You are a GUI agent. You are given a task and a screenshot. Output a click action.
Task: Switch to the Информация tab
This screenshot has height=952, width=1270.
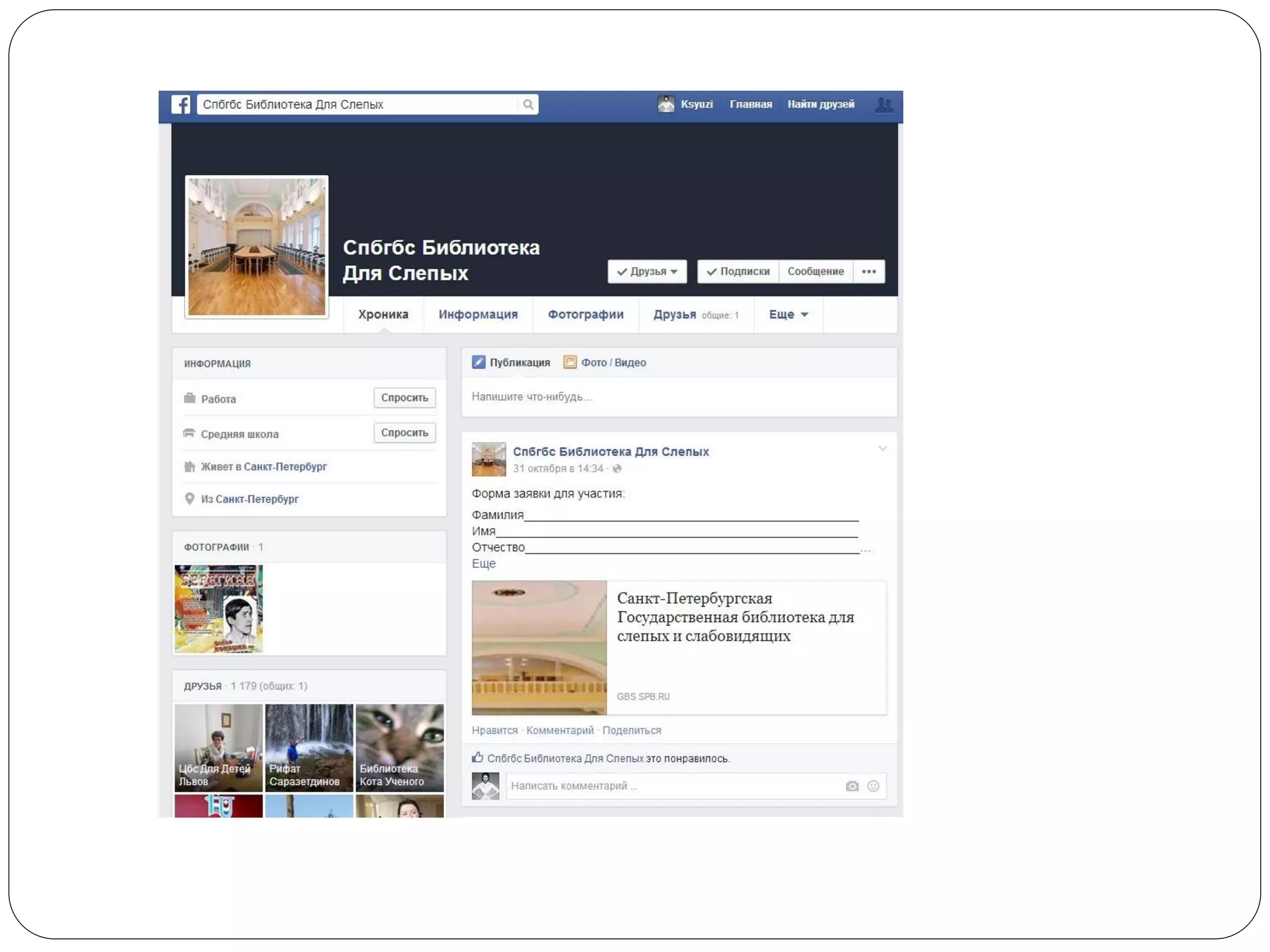[x=477, y=314]
